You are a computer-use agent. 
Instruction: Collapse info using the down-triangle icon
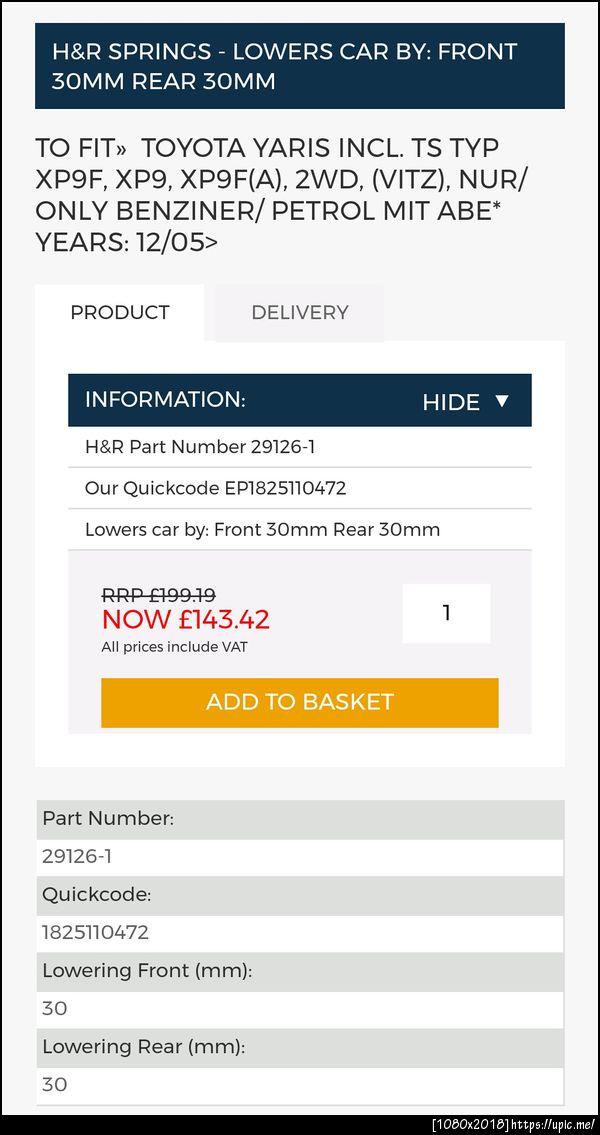(502, 401)
